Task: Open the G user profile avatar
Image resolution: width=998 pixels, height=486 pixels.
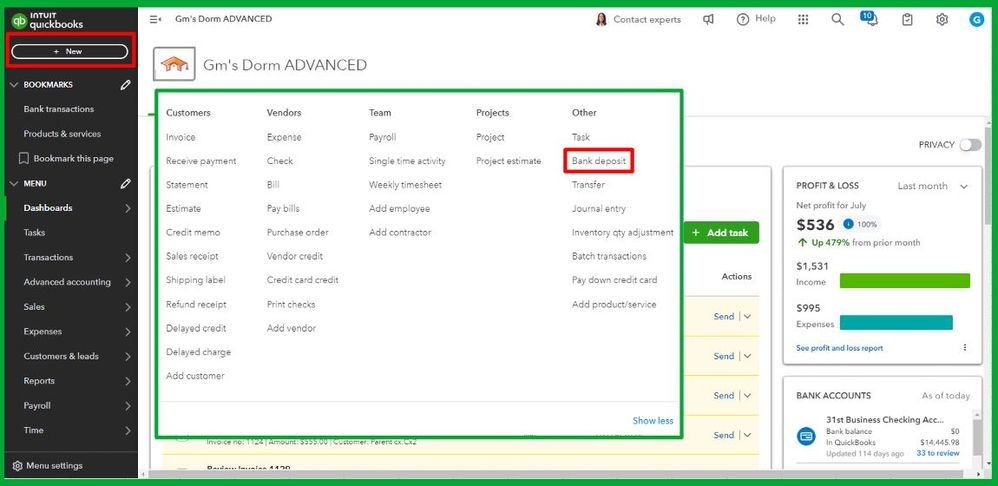Action: coord(976,20)
